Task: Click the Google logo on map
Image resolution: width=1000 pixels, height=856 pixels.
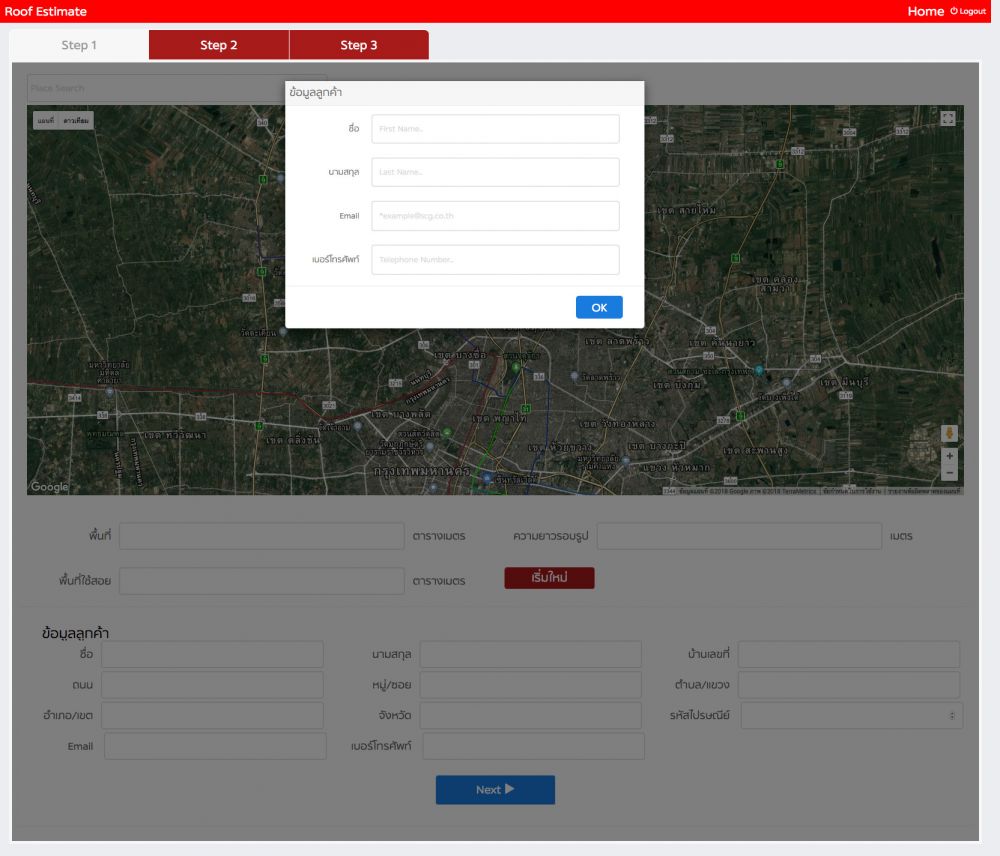Action: (49, 487)
